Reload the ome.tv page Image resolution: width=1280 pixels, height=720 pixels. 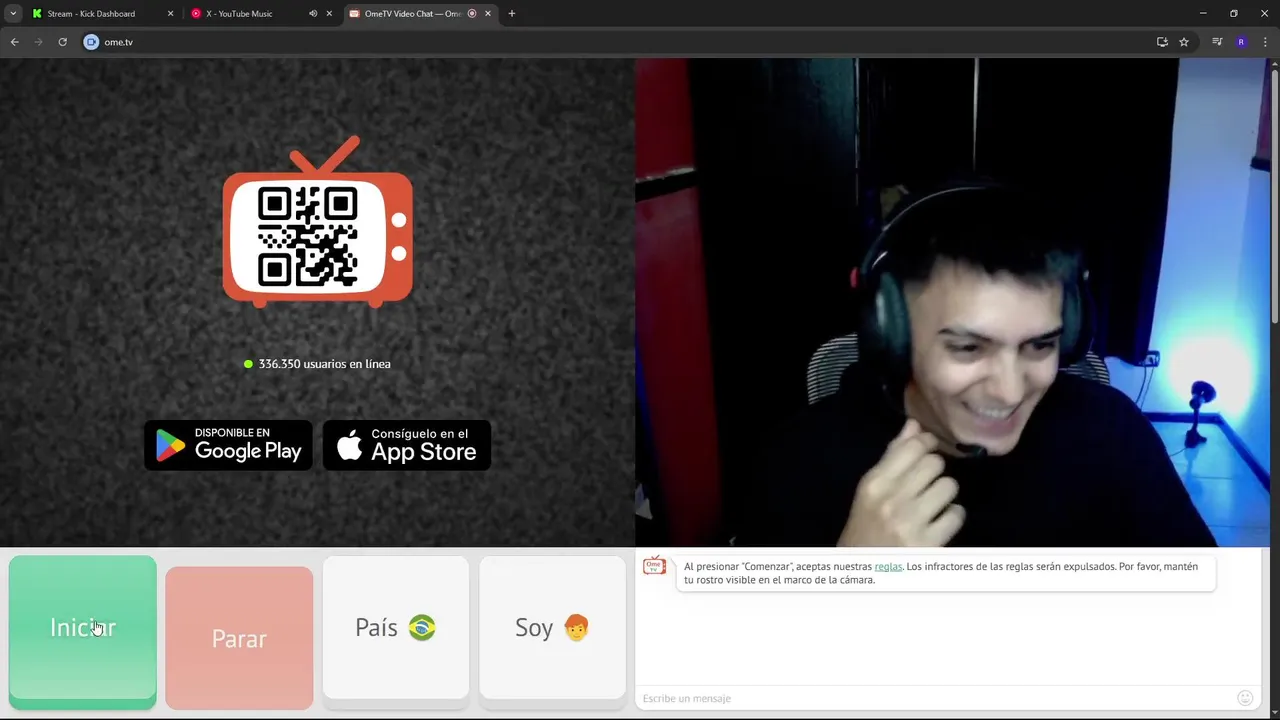62,42
